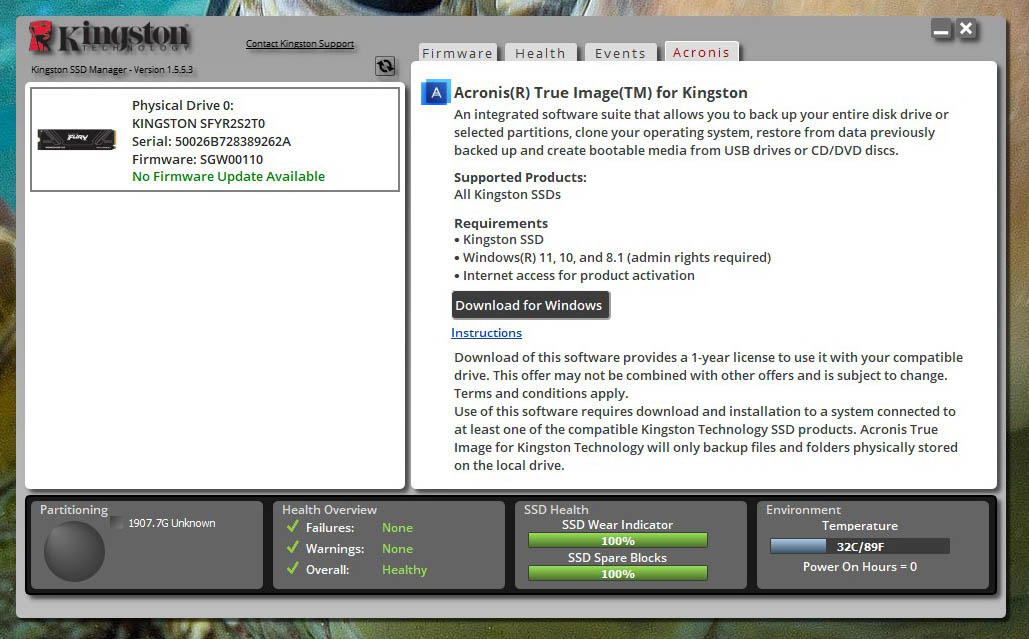Switch to the Firmware tab
The image size is (1029, 639).
[x=457, y=53]
